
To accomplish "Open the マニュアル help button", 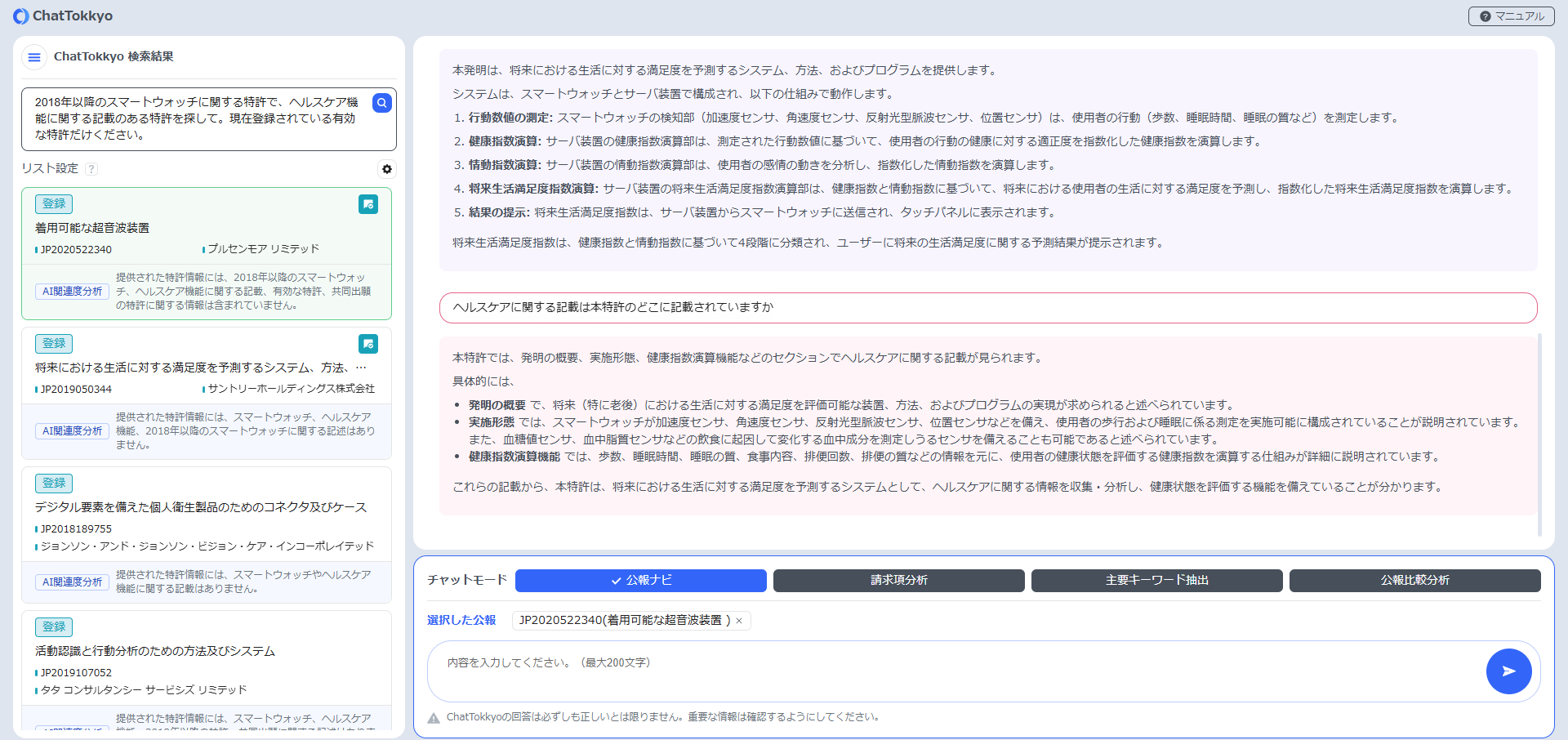I will coord(1510,16).
